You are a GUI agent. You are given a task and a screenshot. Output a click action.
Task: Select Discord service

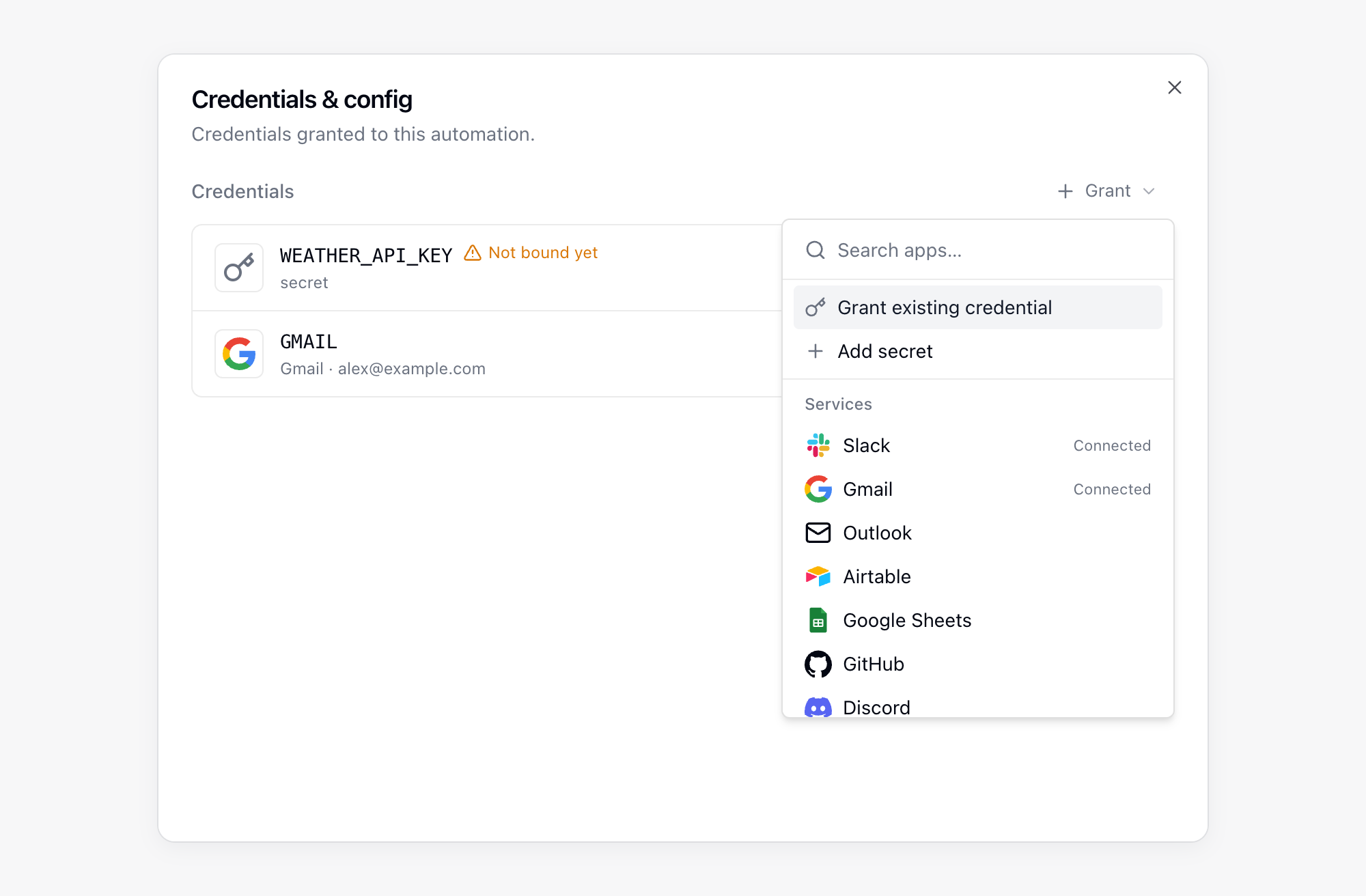coord(978,703)
